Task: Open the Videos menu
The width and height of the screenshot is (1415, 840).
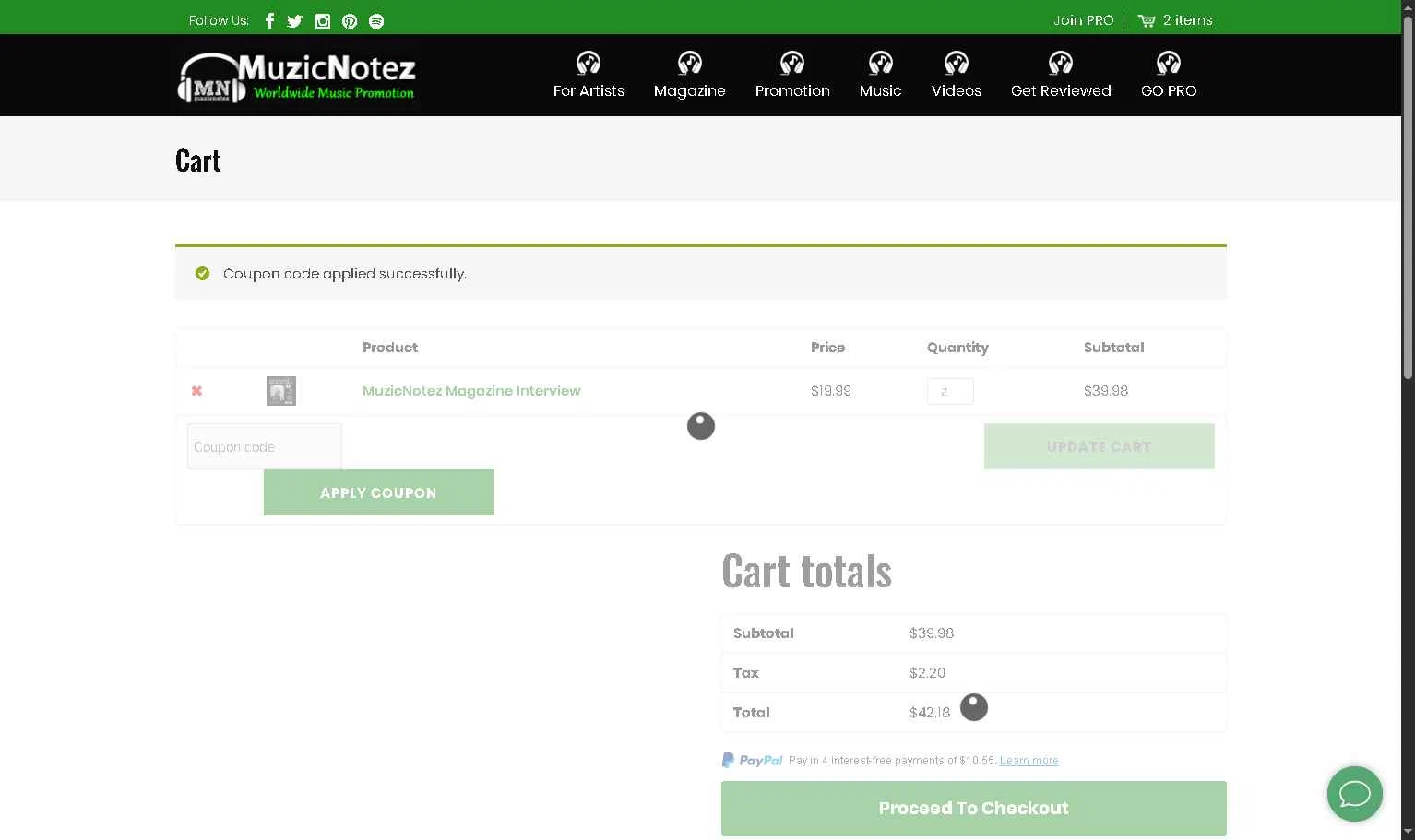Action: click(957, 90)
